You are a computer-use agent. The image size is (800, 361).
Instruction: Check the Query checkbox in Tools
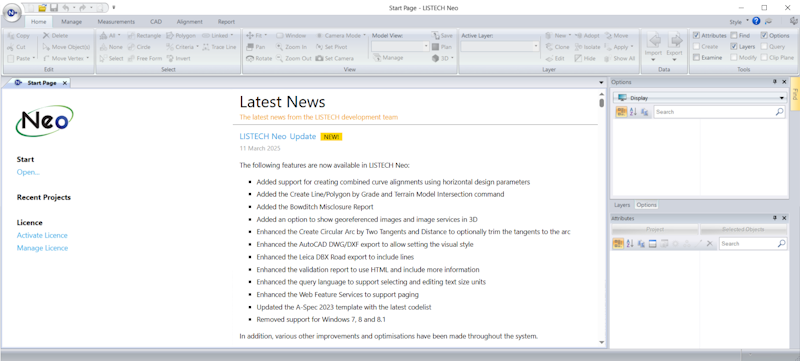764,47
